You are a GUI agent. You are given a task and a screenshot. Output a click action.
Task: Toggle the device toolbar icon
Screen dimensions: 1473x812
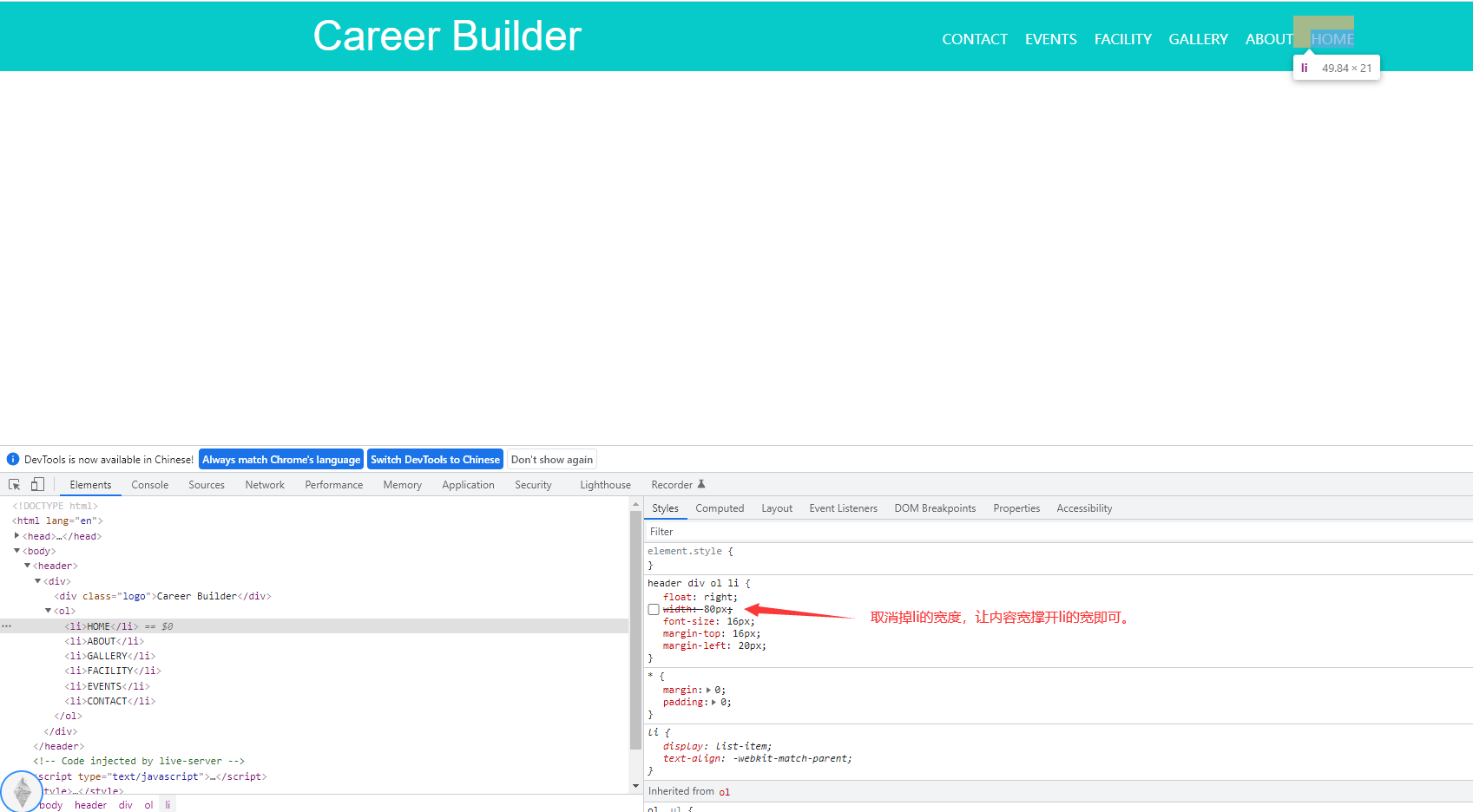pyautogui.click(x=37, y=485)
